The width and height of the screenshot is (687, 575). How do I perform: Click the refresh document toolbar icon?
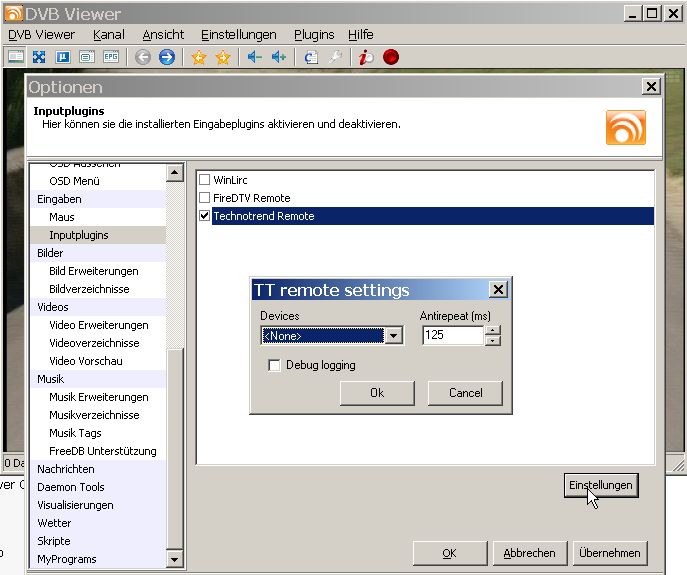pyautogui.click(x=311, y=57)
